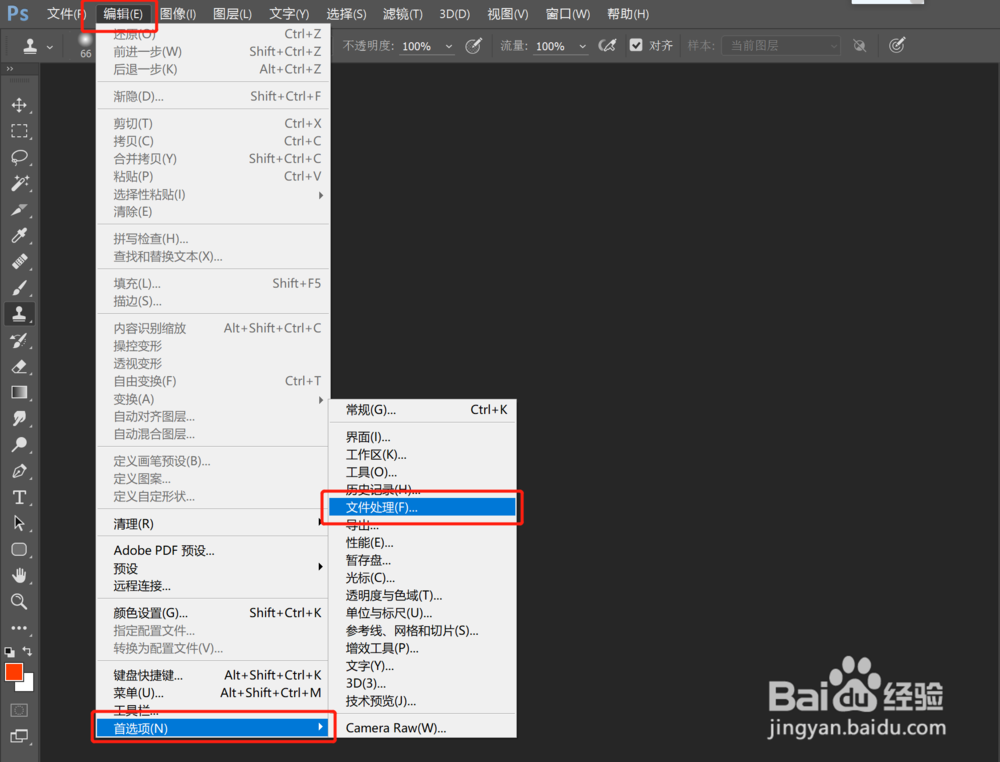Select the Eraser tool
This screenshot has height=762, width=1000.
coord(22,366)
